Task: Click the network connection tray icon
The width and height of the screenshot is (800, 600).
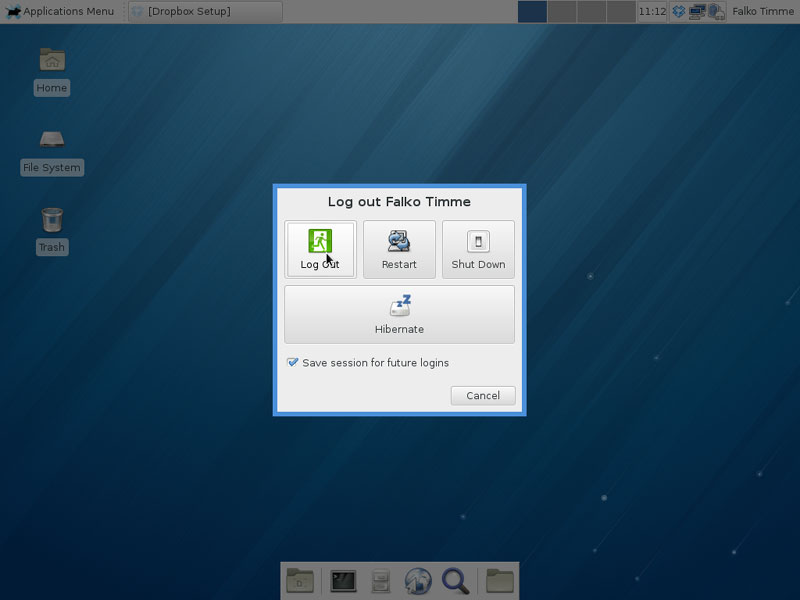Action: click(697, 11)
